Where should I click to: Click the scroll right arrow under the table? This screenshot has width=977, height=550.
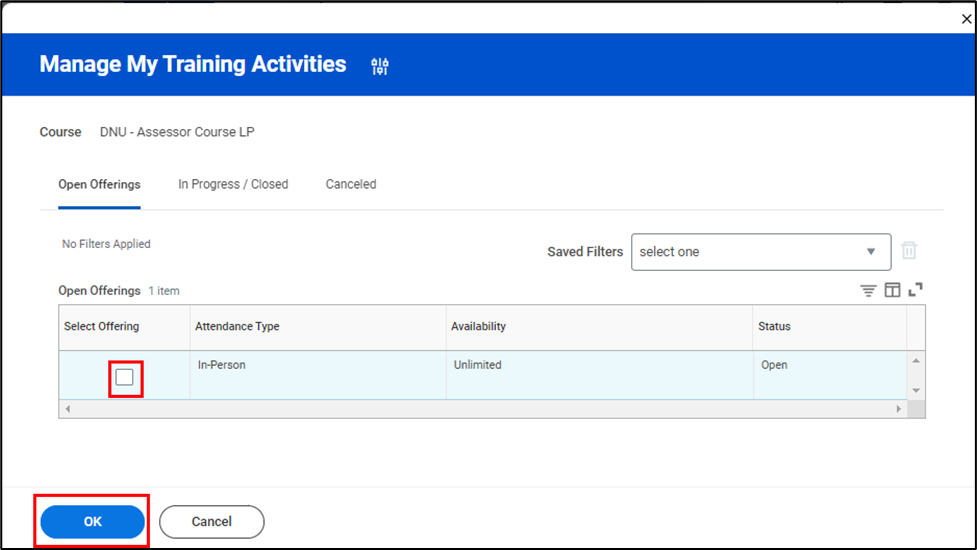pos(899,409)
